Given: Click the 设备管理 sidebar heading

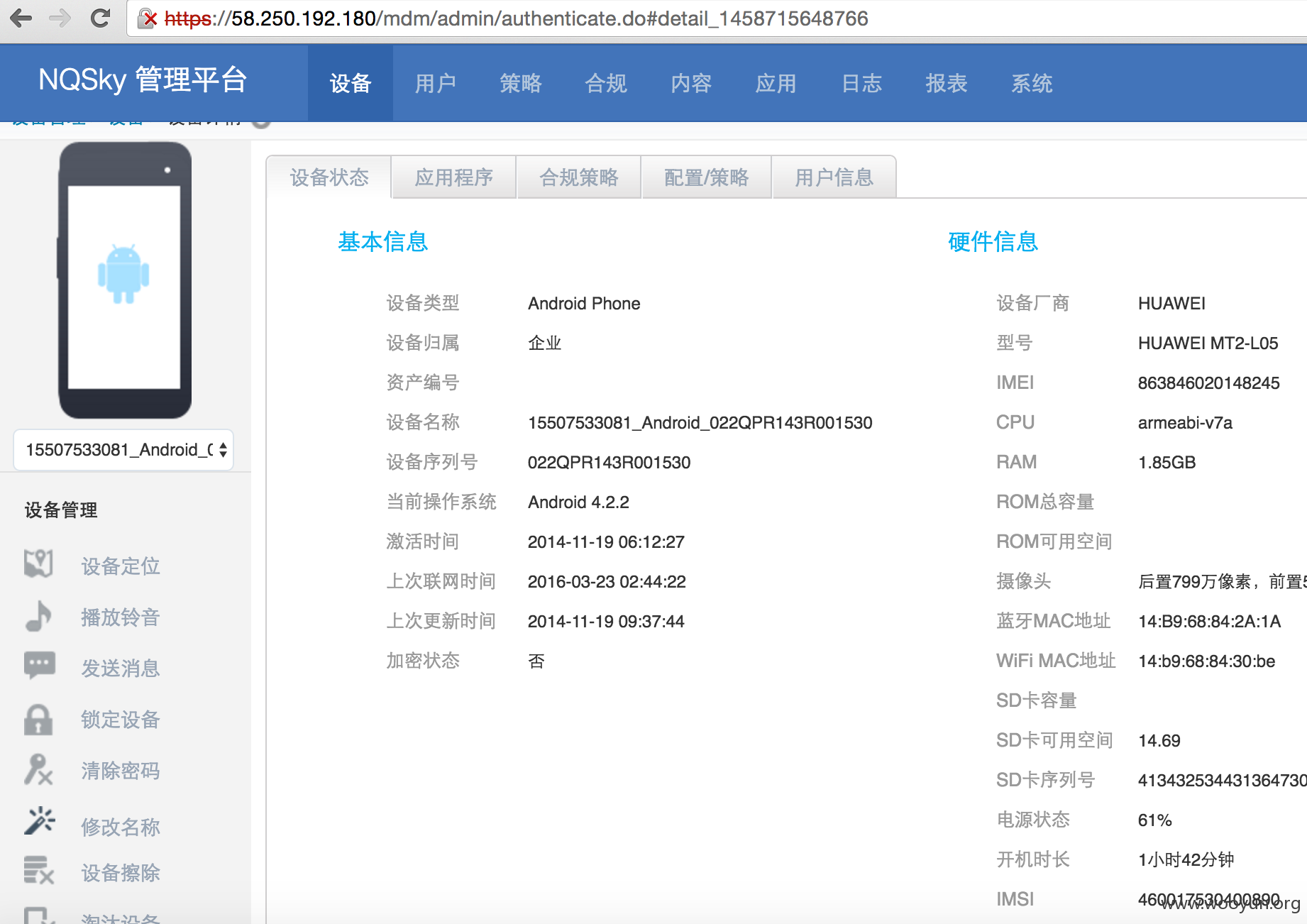Looking at the screenshot, I should [x=61, y=510].
